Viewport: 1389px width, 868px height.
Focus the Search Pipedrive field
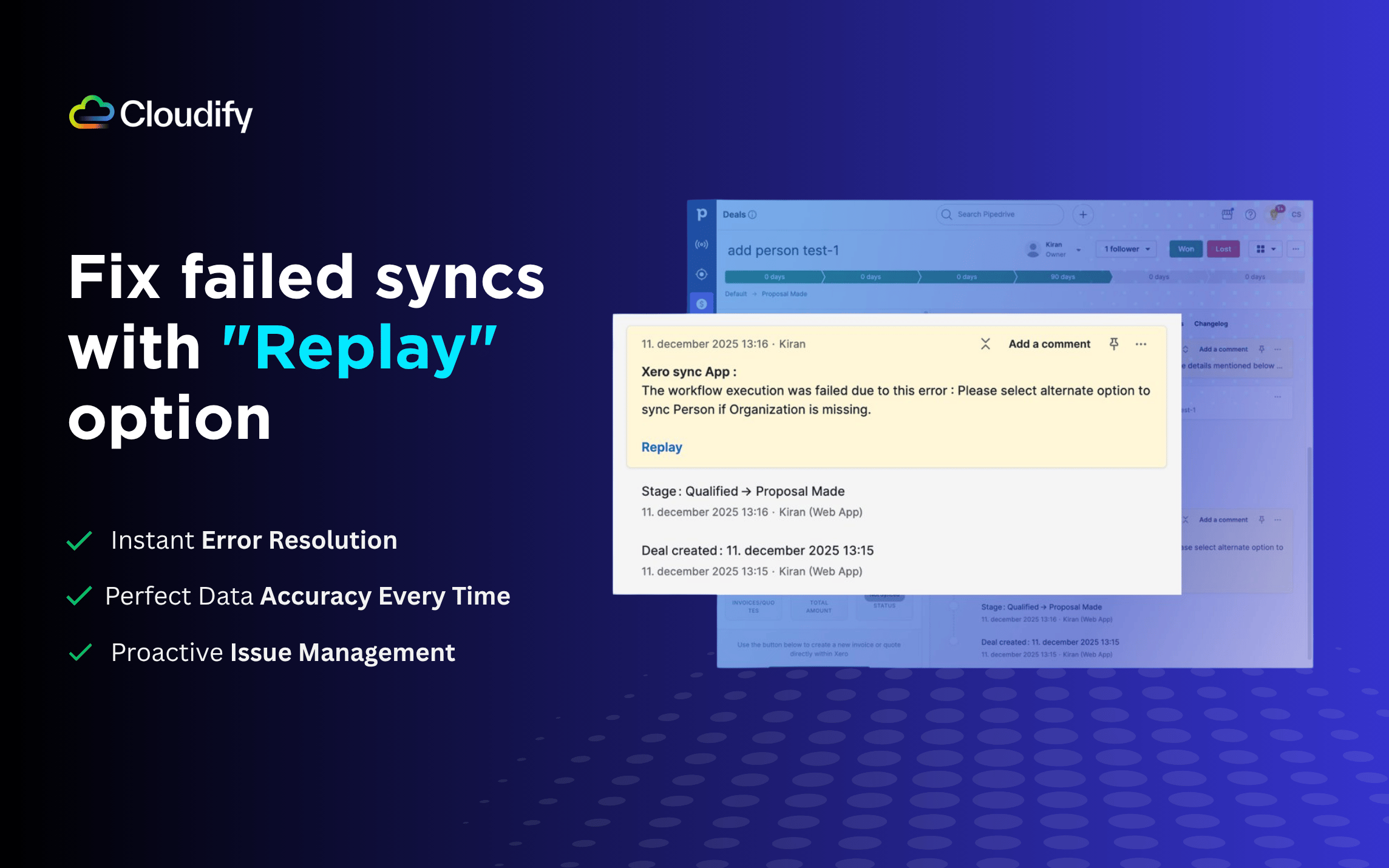pyautogui.click(x=1000, y=214)
